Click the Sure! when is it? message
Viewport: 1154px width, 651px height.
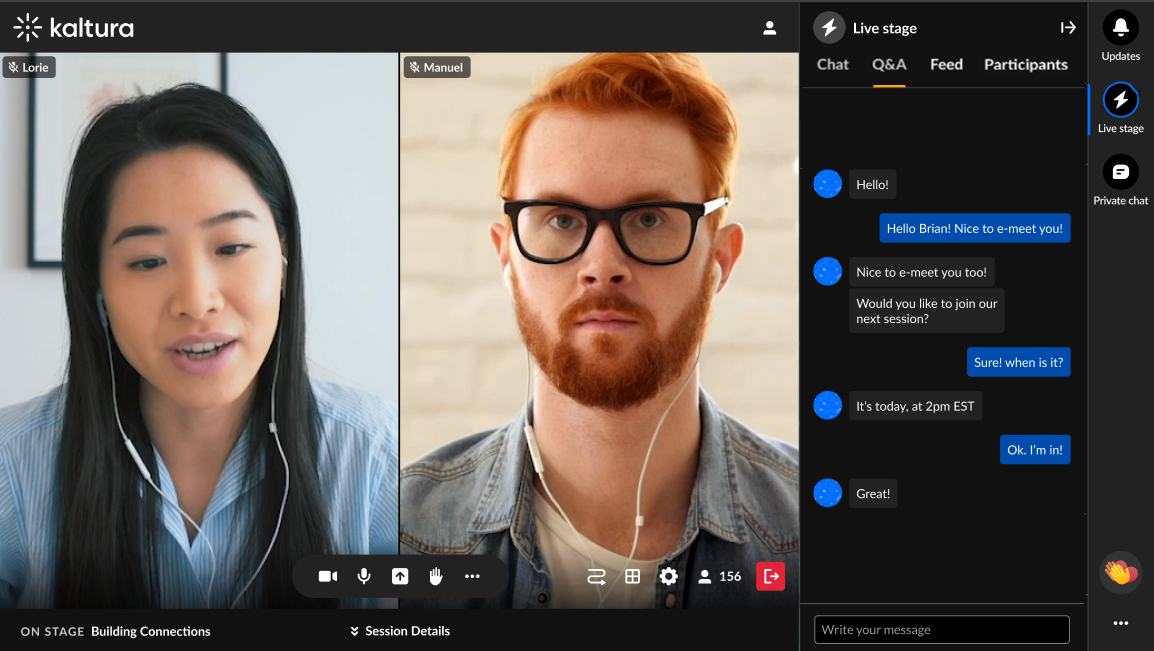point(1019,362)
